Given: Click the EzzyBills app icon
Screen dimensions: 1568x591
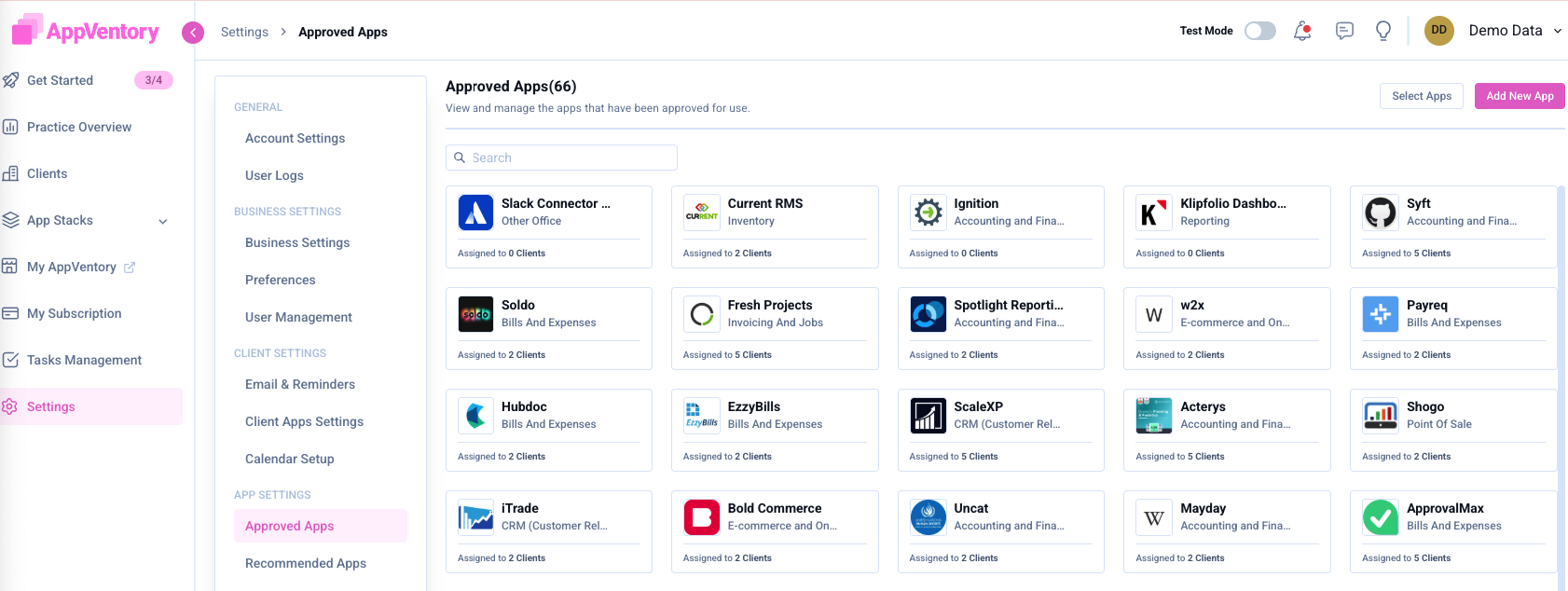Looking at the screenshot, I should click(x=702, y=416).
